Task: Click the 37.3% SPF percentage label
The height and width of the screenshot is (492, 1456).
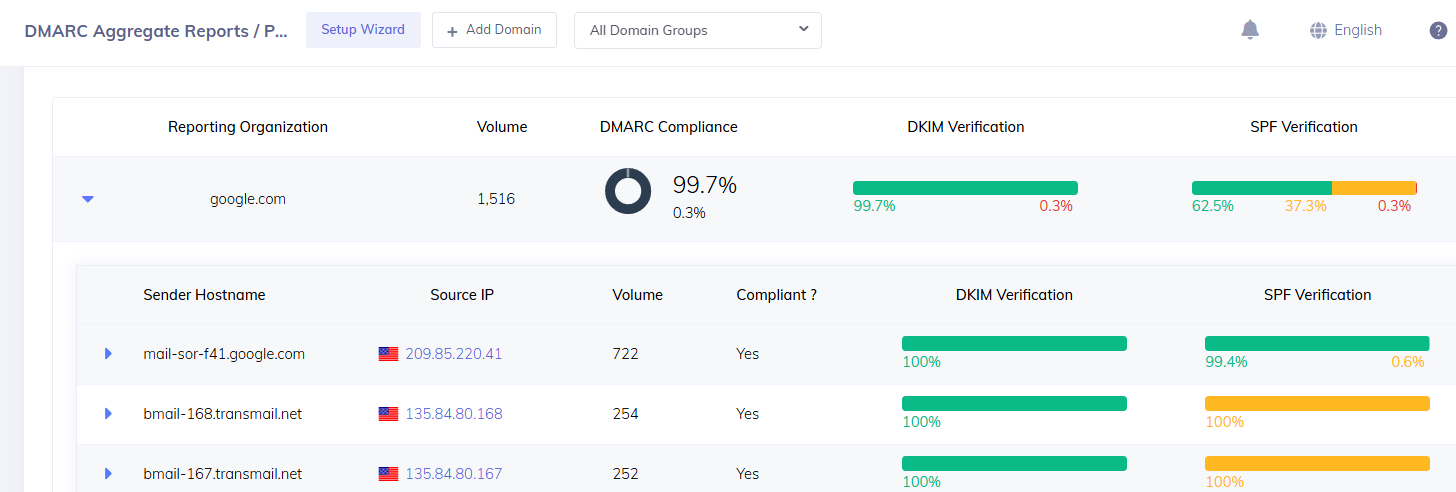Action: (x=1305, y=206)
